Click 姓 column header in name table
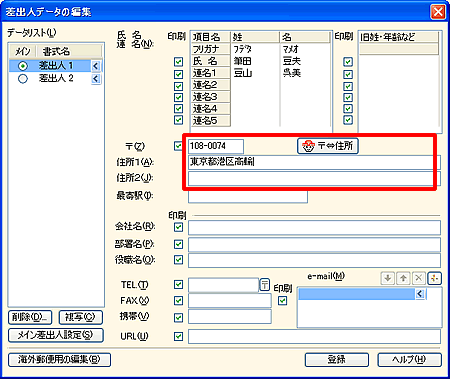The width and height of the screenshot is (450, 379). (x=255, y=37)
